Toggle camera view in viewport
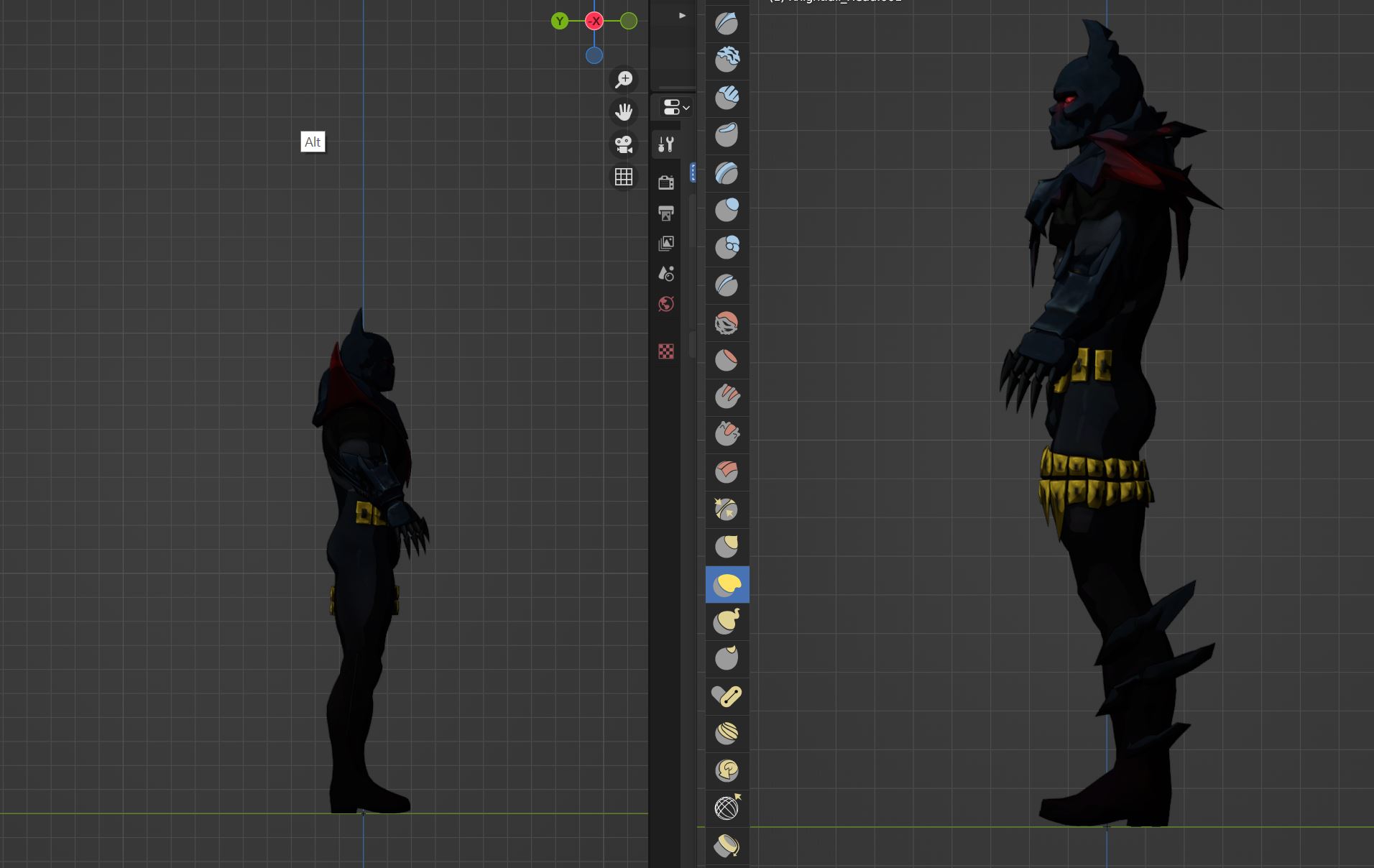The image size is (1374, 868). tap(623, 144)
